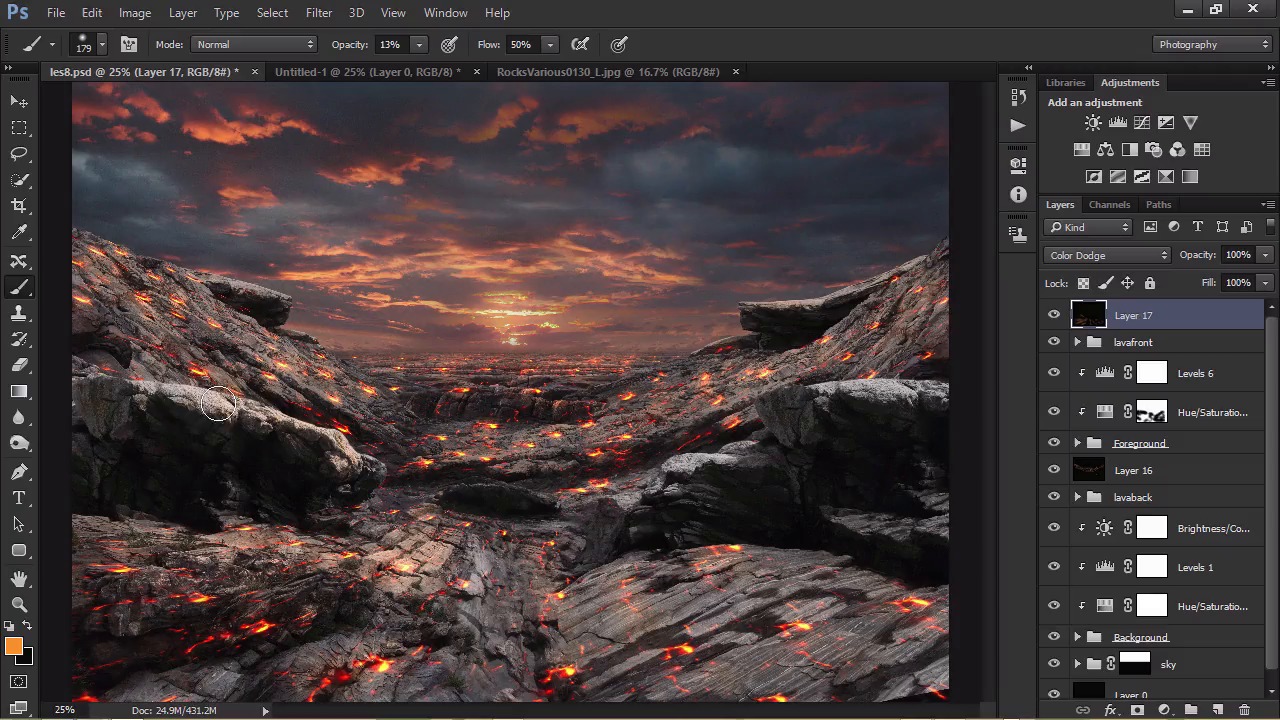The height and width of the screenshot is (720, 1280).
Task: Click the zoom level field showing 25%
Action: [x=65, y=710]
